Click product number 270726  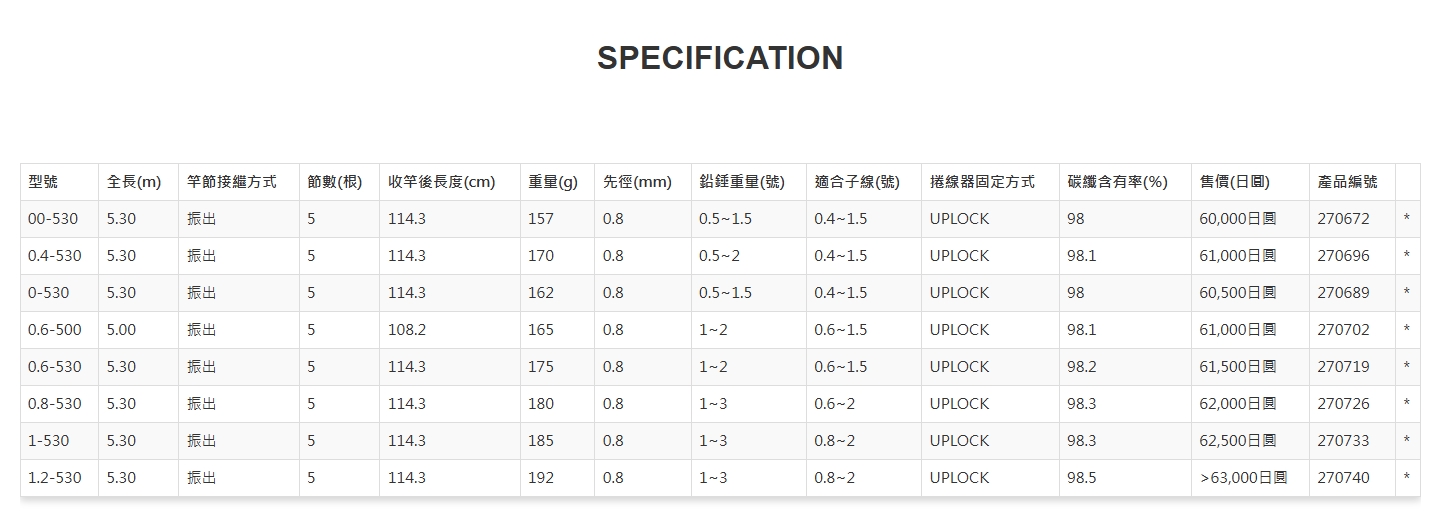click(1343, 404)
